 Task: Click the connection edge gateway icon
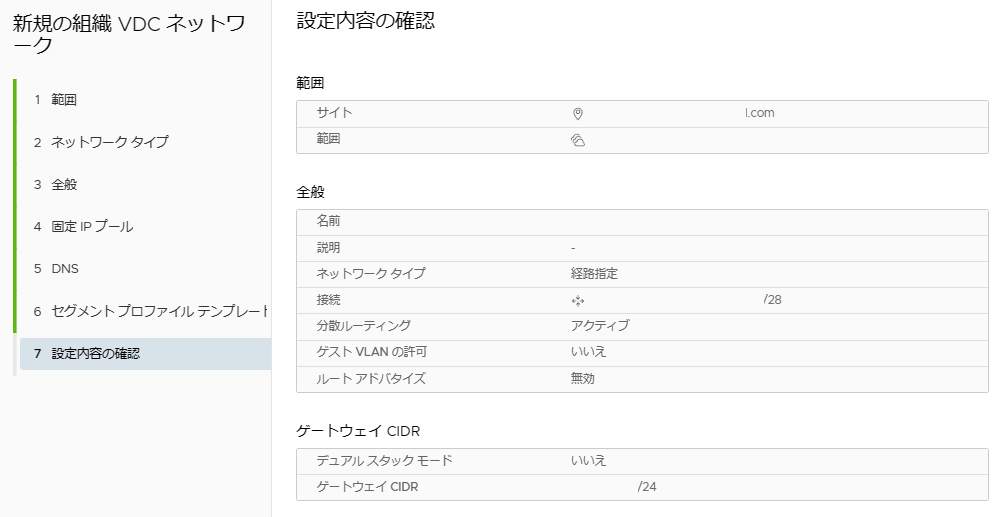click(x=577, y=300)
